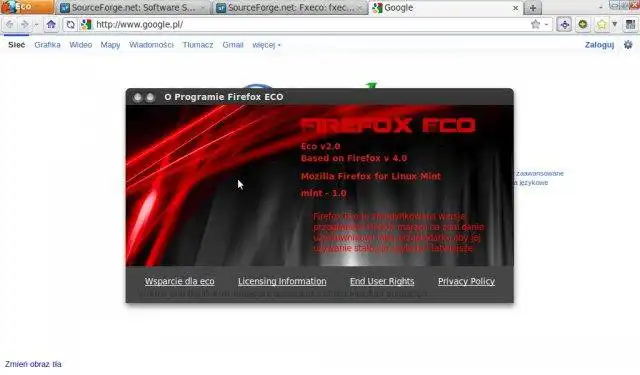Open the Grafika link
This screenshot has width=640, height=375.
click(47, 45)
